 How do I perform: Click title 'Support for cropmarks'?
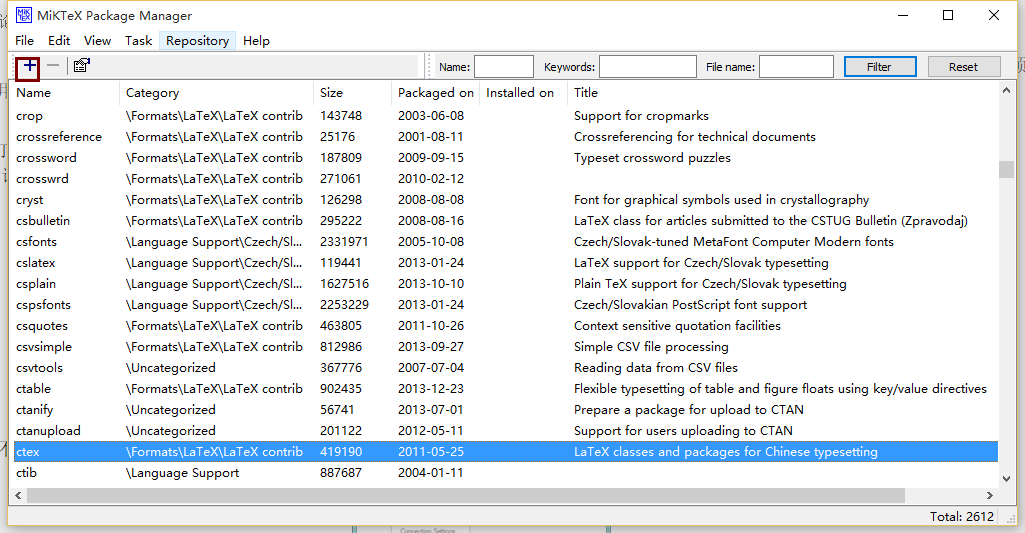point(641,116)
